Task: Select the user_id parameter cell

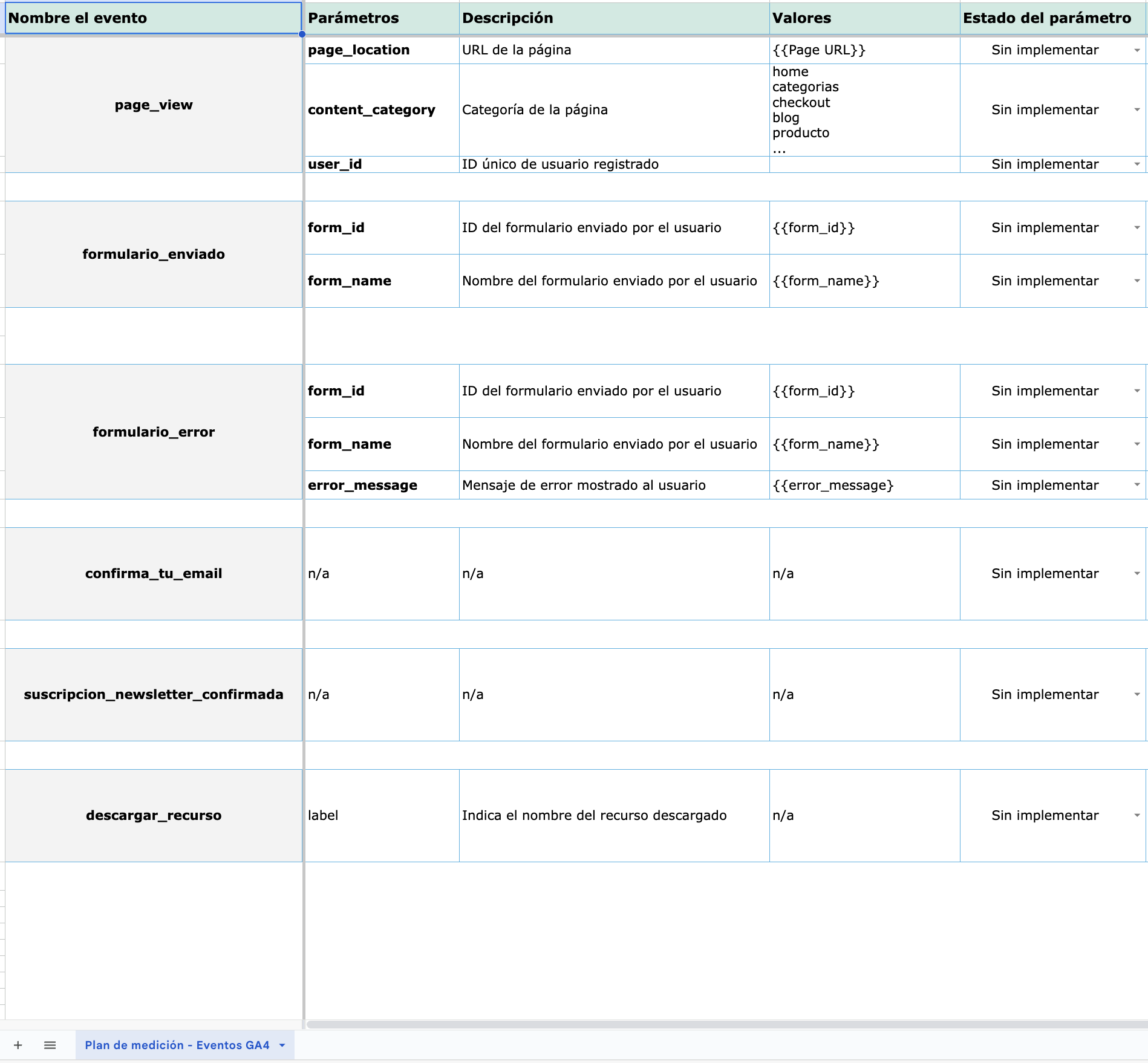Action: (382, 164)
